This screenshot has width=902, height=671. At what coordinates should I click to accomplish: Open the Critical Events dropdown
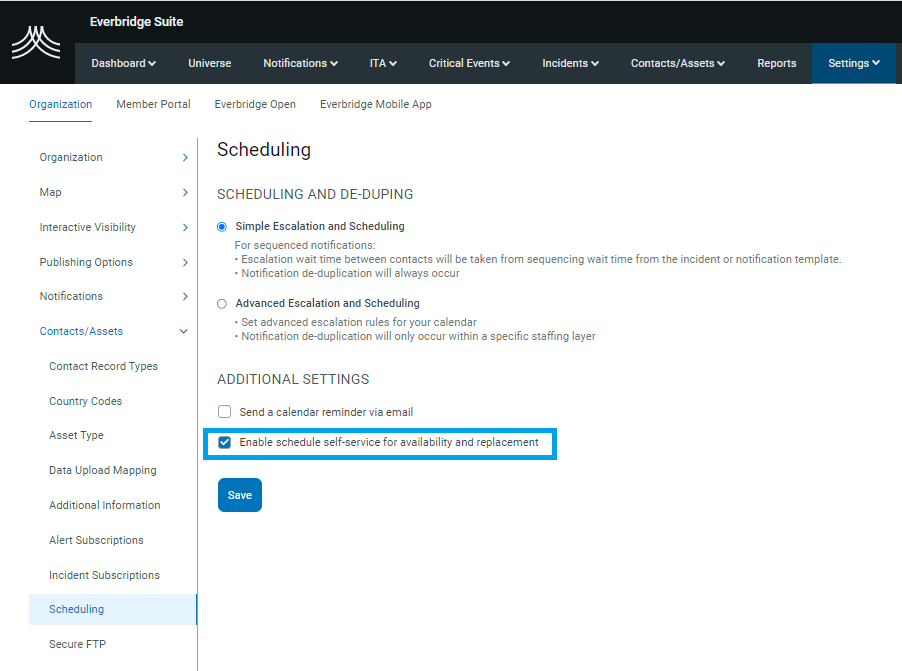(469, 63)
